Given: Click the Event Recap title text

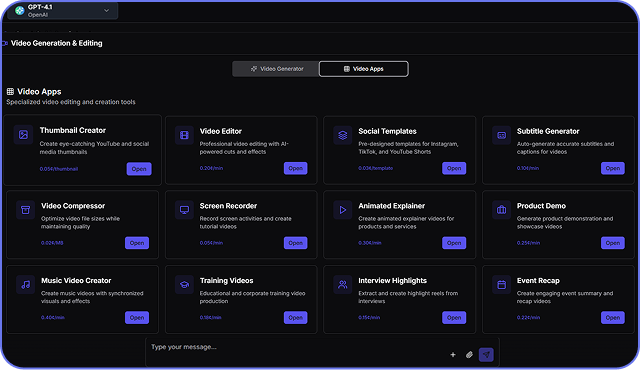Looking at the screenshot, I should (538, 280).
